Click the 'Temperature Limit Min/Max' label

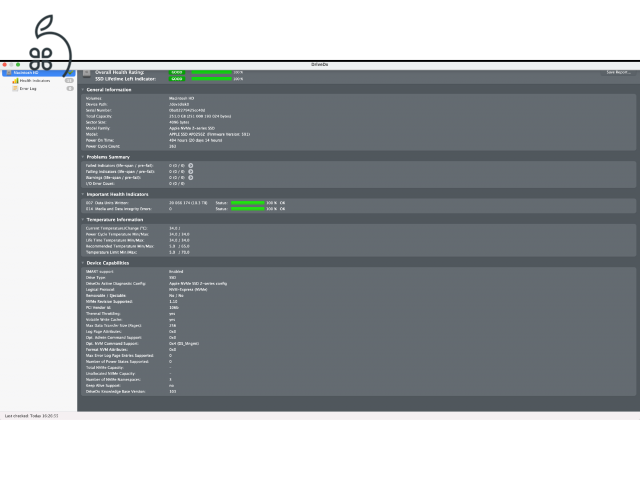tap(111, 252)
